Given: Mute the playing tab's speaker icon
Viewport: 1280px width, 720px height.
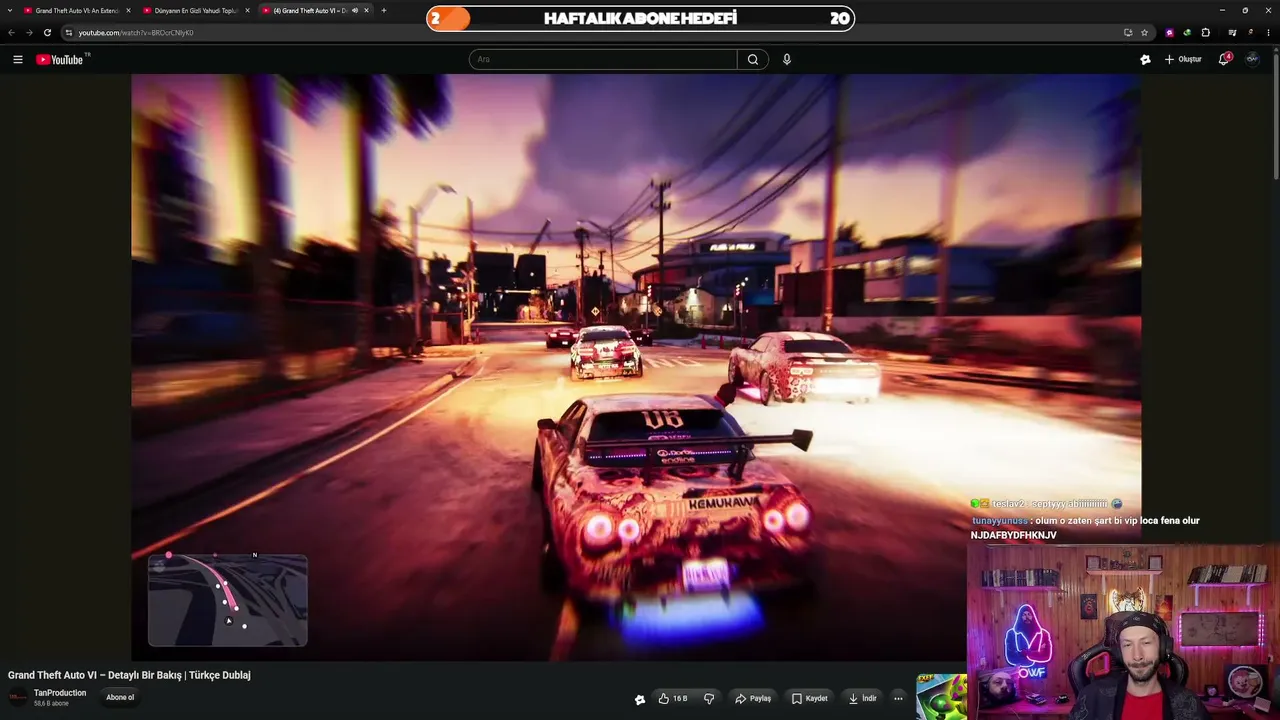Looking at the screenshot, I should click(355, 11).
